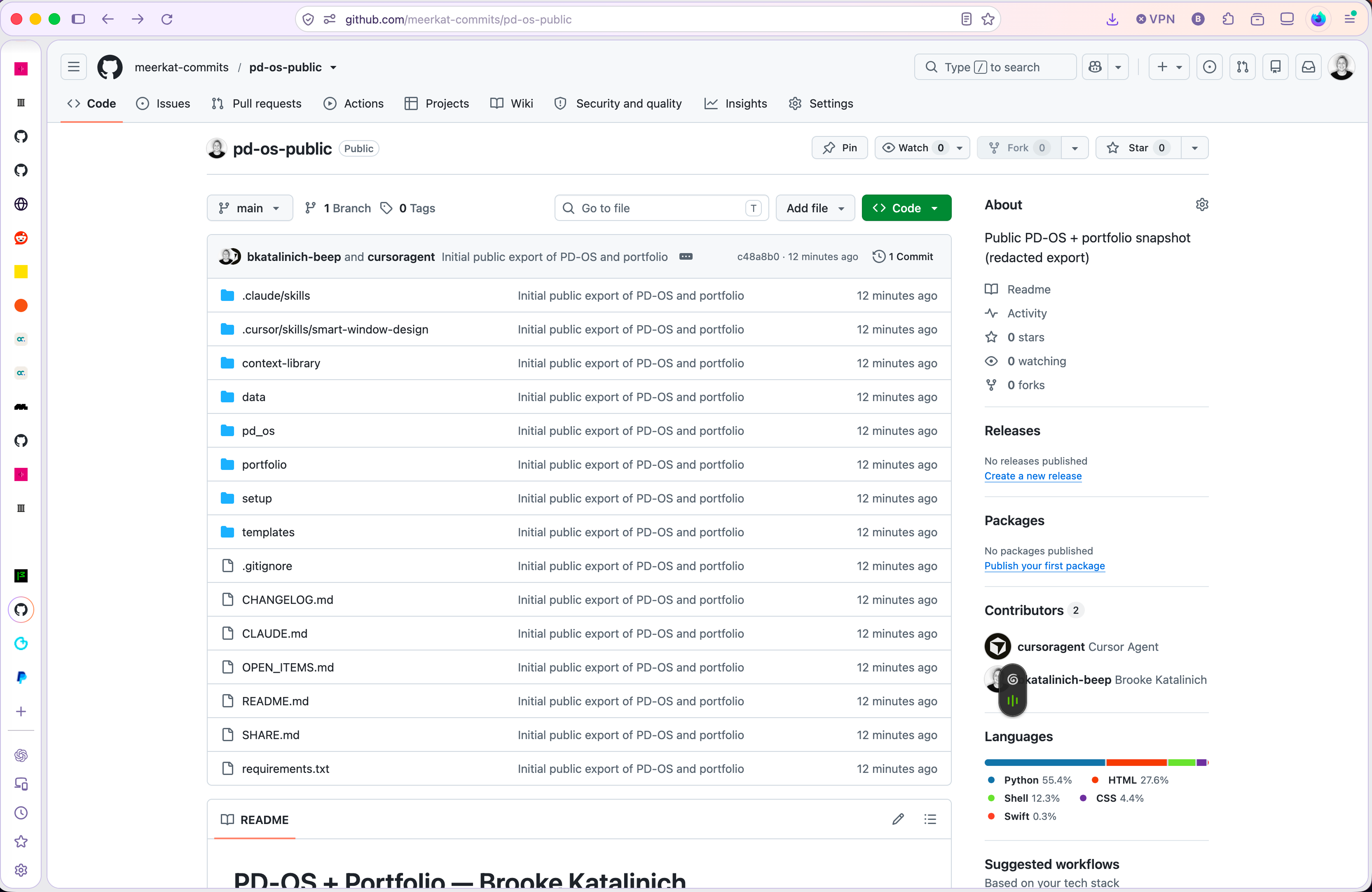Open sidebar settings gear icon

click(x=21, y=870)
